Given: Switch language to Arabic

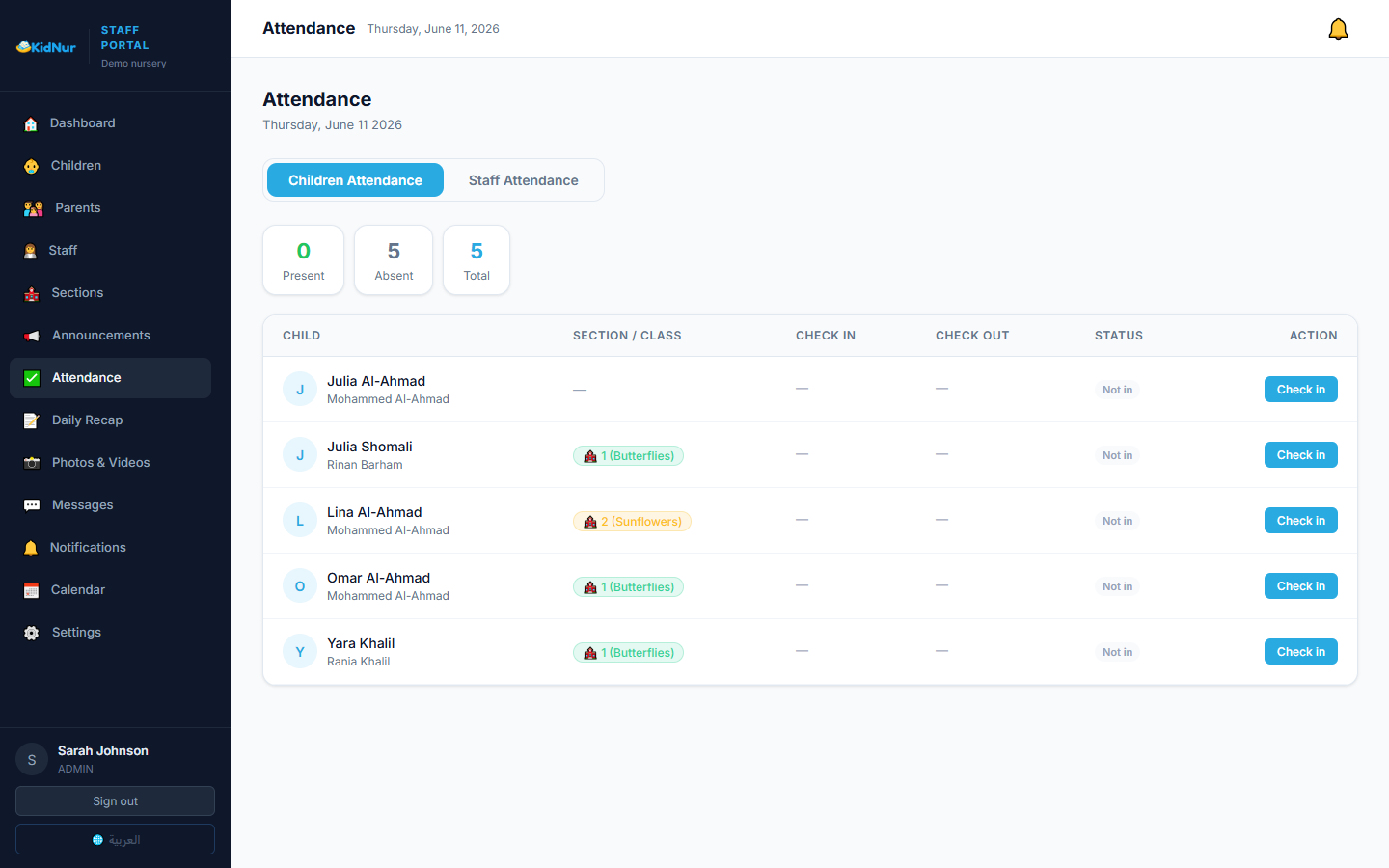Looking at the screenshot, I should [115, 839].
